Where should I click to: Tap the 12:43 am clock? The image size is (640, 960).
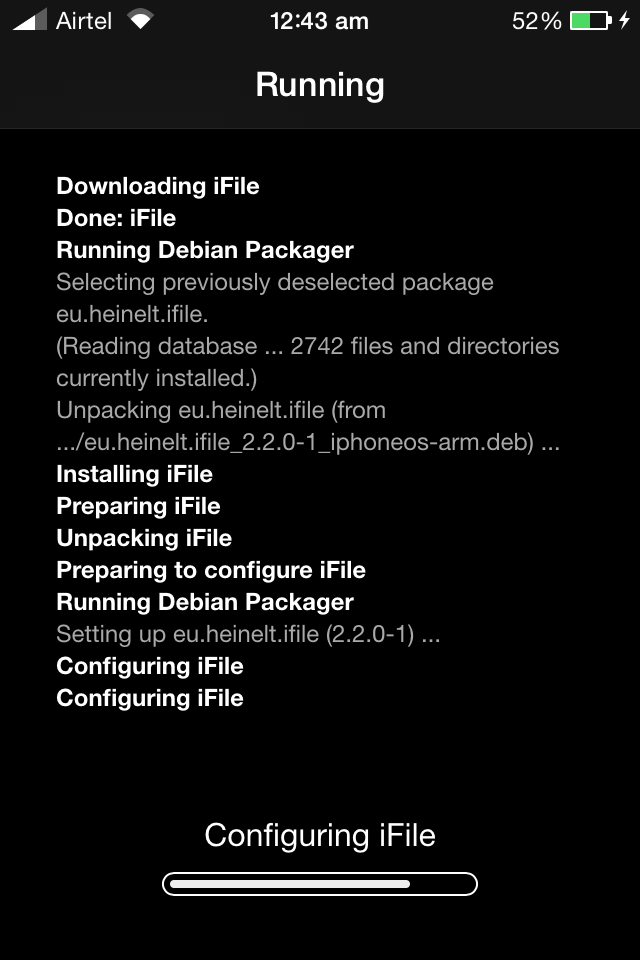coord(319,21)
